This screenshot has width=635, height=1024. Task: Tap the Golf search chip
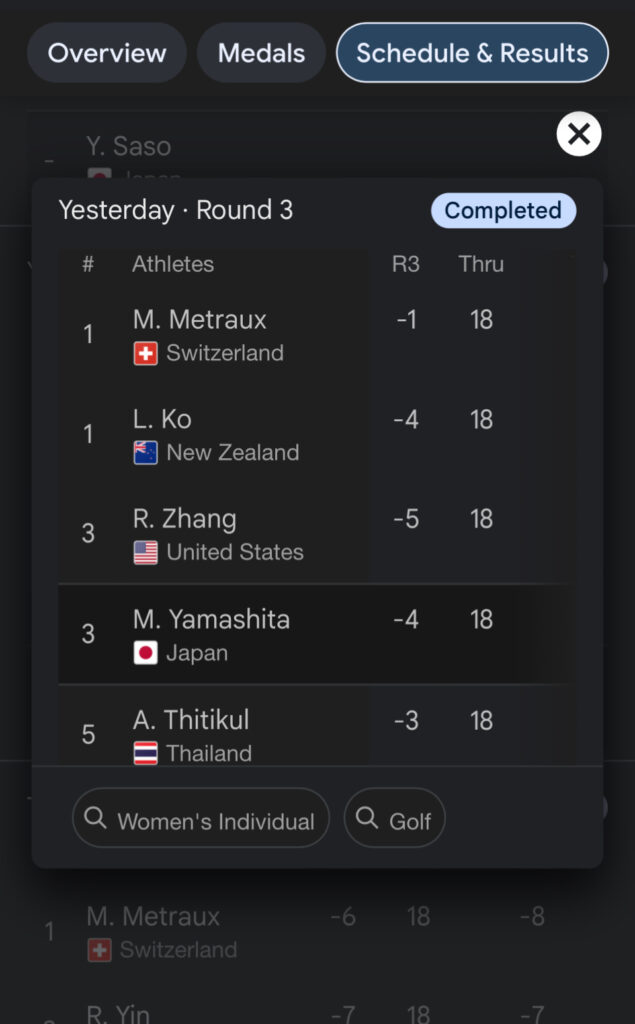[395, 819]
